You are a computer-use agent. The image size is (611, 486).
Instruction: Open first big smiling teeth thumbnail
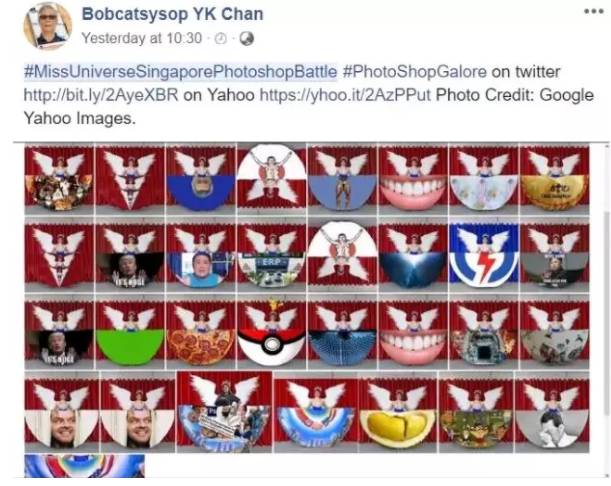tap(413, 180)
